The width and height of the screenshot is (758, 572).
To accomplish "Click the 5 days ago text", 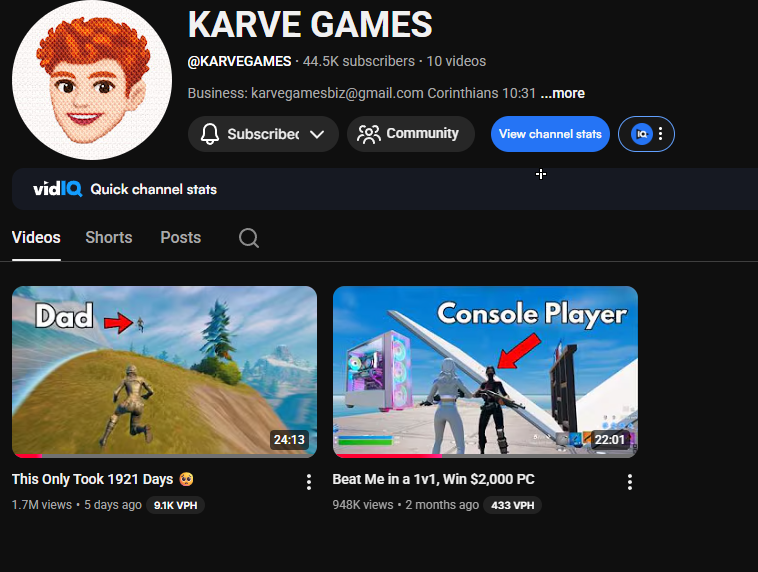I will [113, 505].
